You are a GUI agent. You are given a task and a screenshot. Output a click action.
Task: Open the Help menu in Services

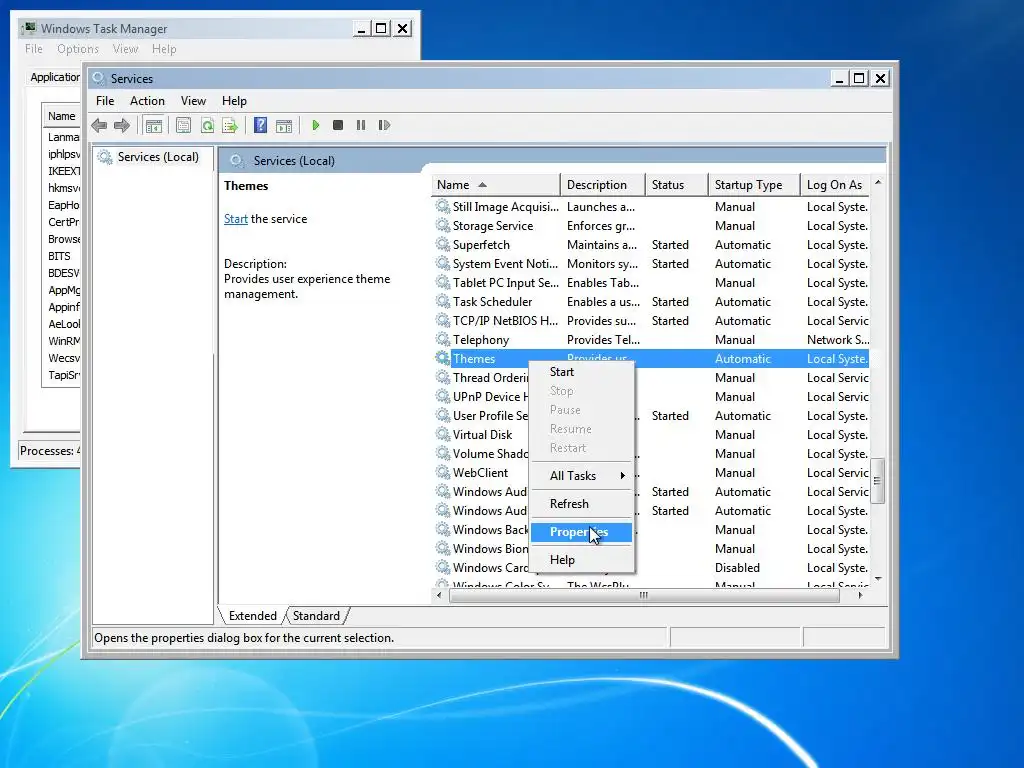click(234, 101)
